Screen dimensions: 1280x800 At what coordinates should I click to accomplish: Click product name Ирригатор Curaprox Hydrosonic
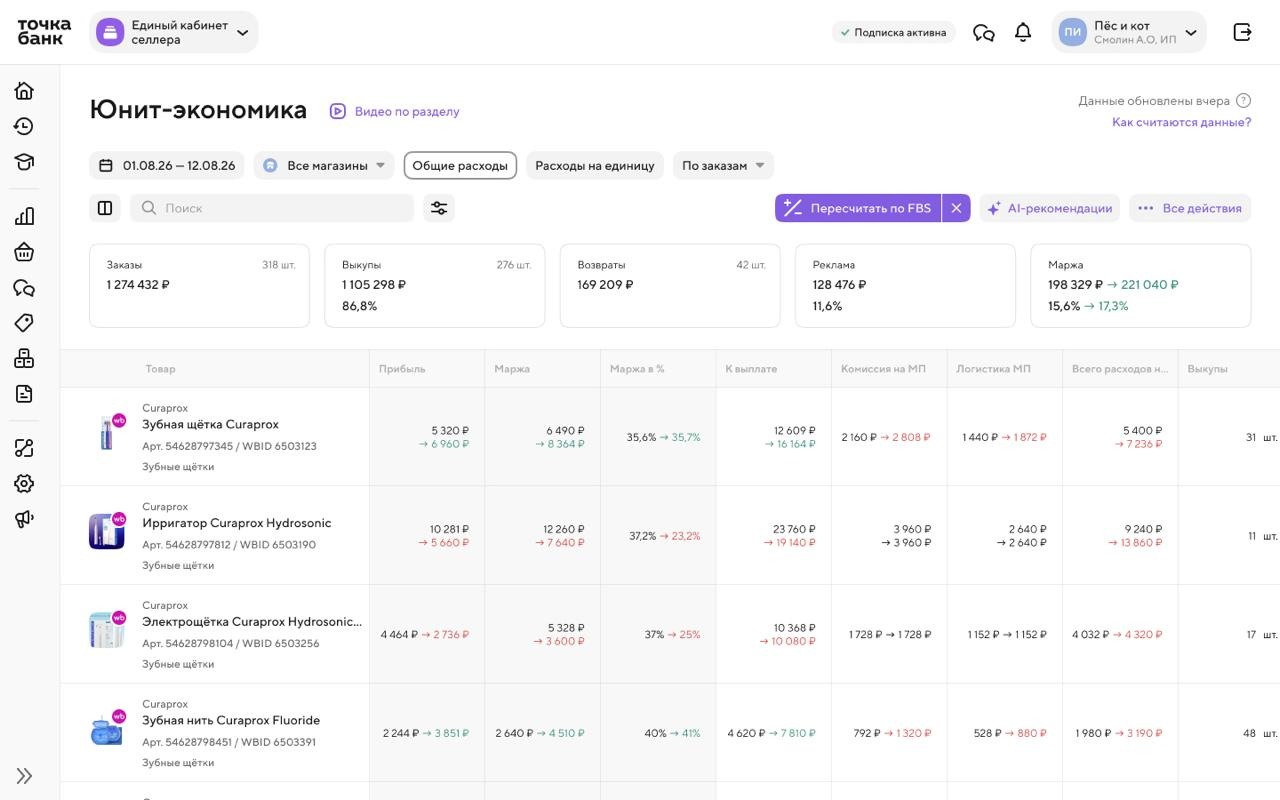coord(236,523)
